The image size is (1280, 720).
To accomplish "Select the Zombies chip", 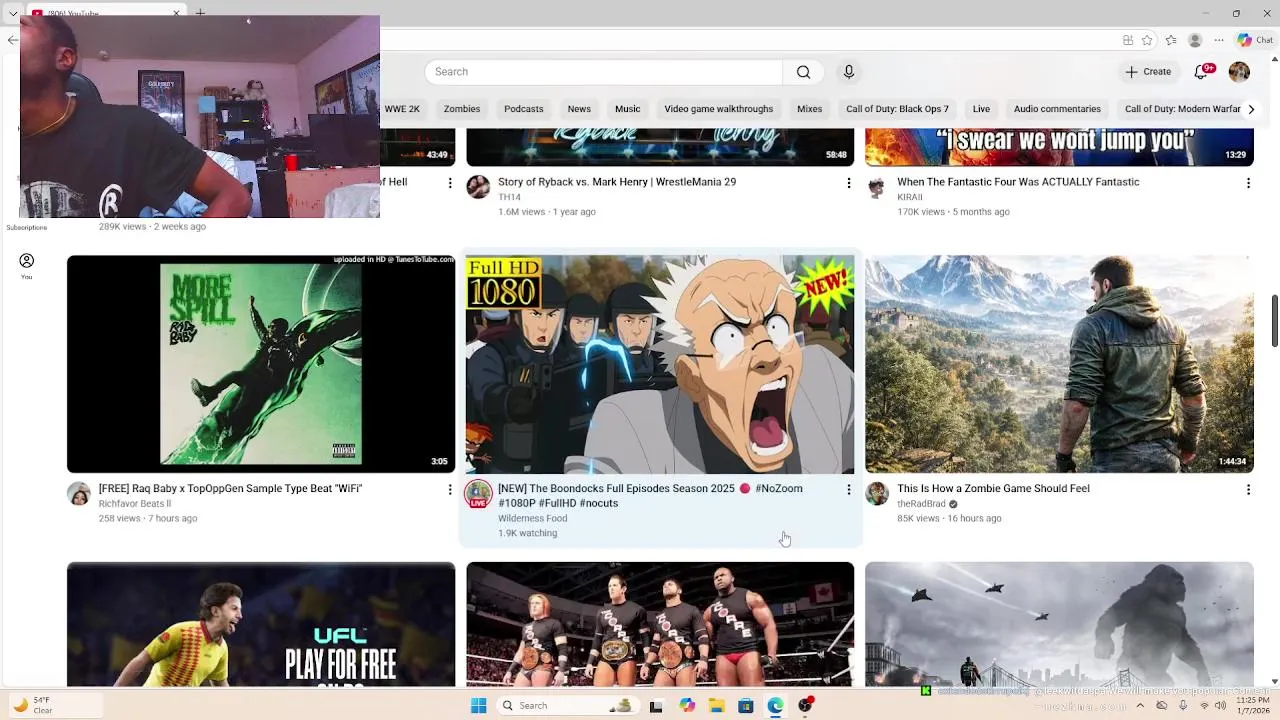I will pyautogui.click(x=462, y=109).
